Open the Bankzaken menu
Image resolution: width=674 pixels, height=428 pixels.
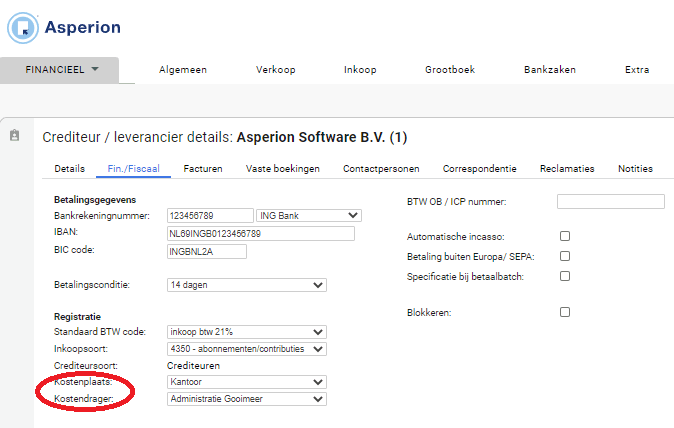tap(550, 70)
